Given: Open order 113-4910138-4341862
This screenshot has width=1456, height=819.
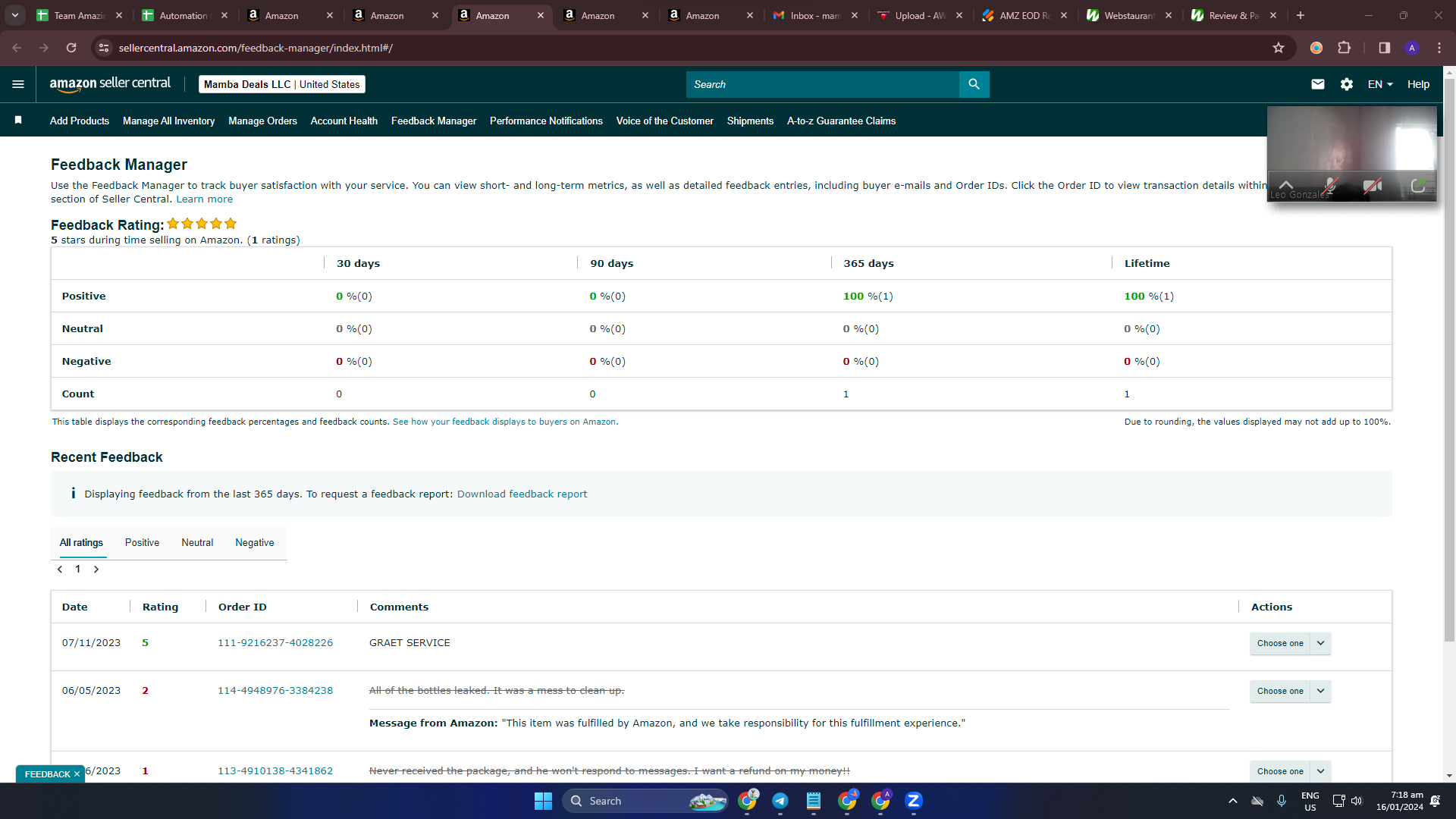Looking at the screenshot, I should 275,771.
